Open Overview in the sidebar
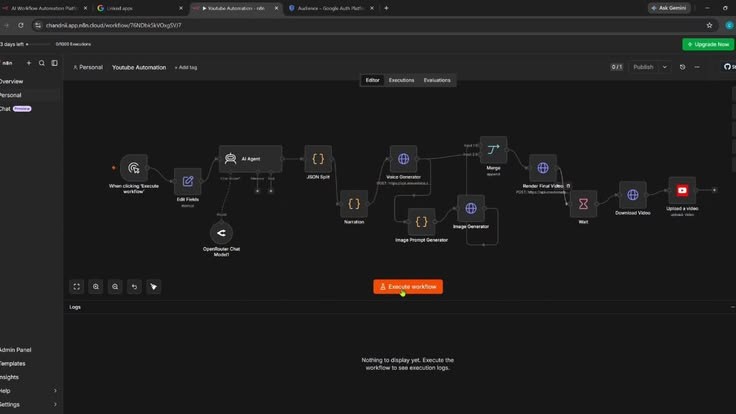Viewport: 736px width, 414px height. 29,81
